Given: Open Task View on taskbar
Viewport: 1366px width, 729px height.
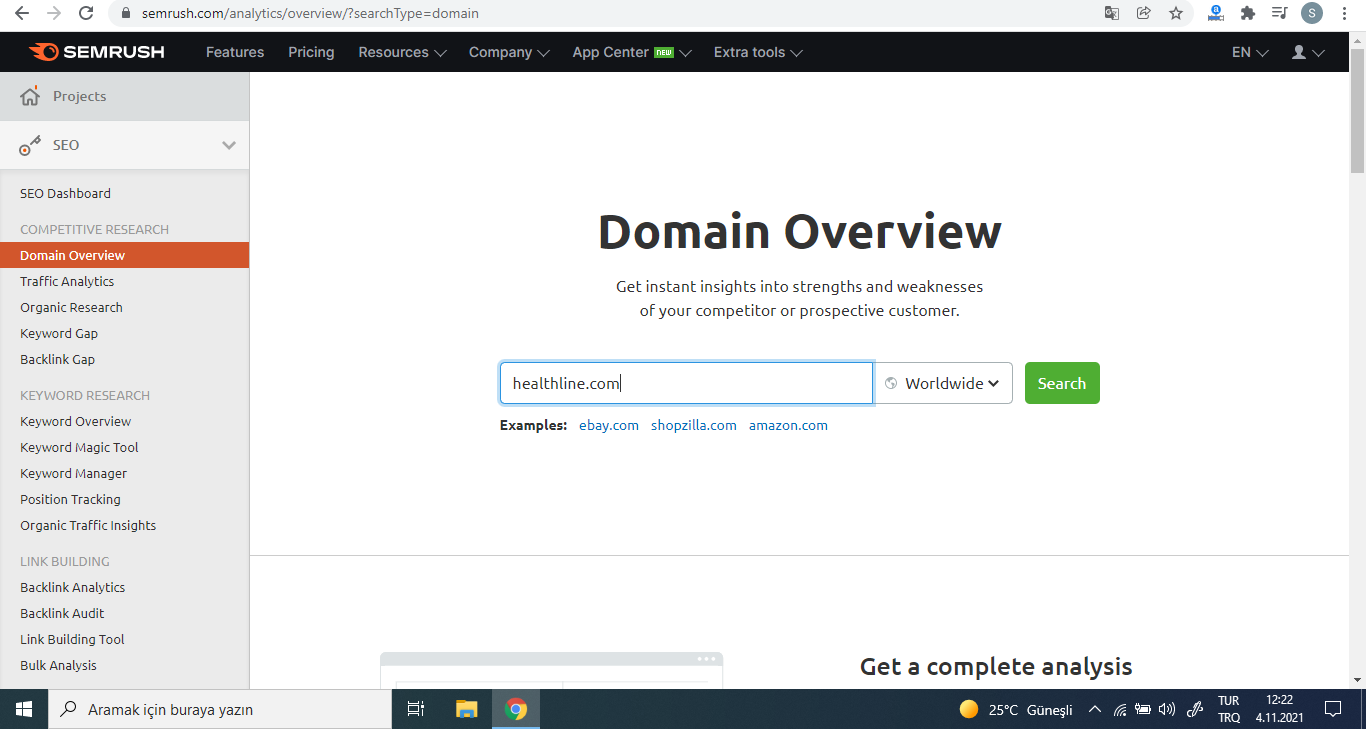Looking at the screenshot, I should coord(416,709).
